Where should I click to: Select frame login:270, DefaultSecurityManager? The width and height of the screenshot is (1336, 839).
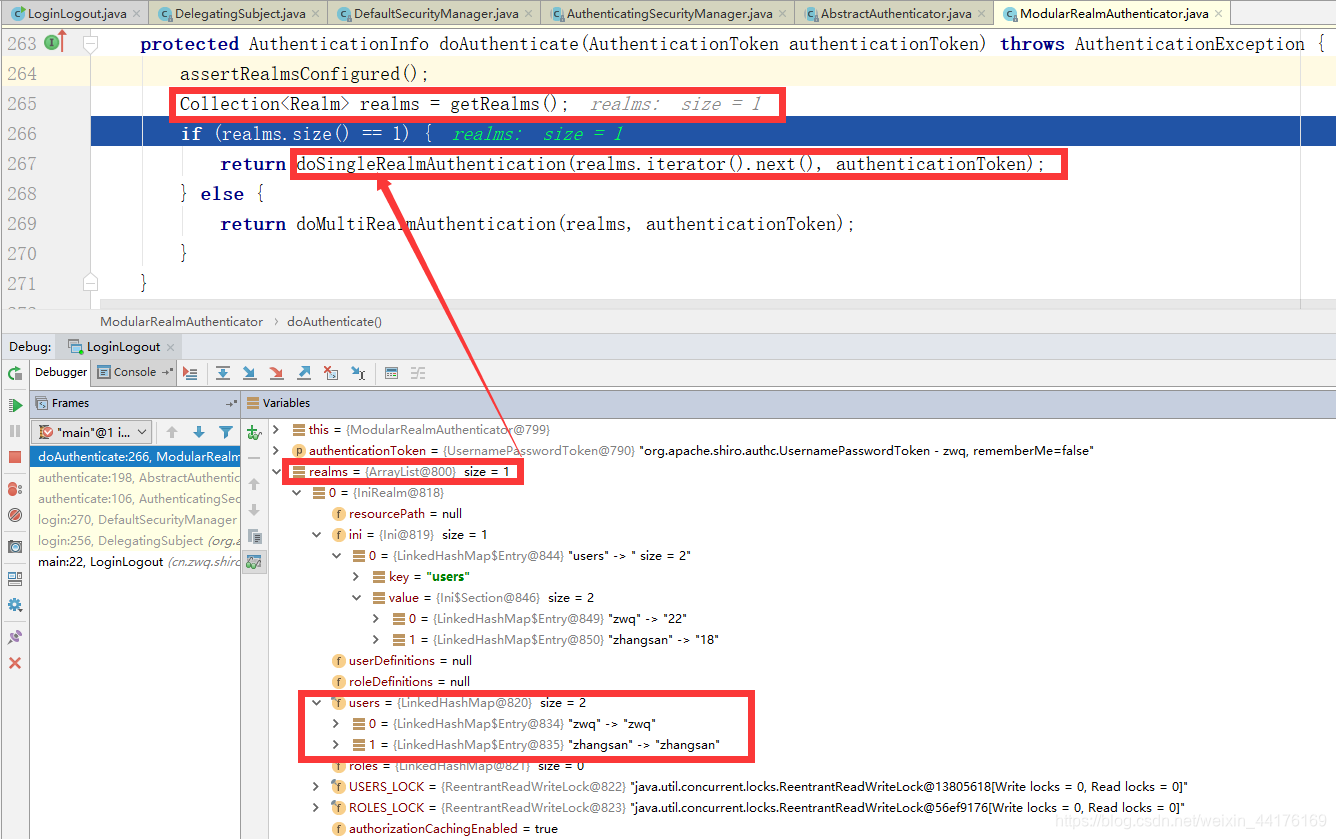coord(135,520)
